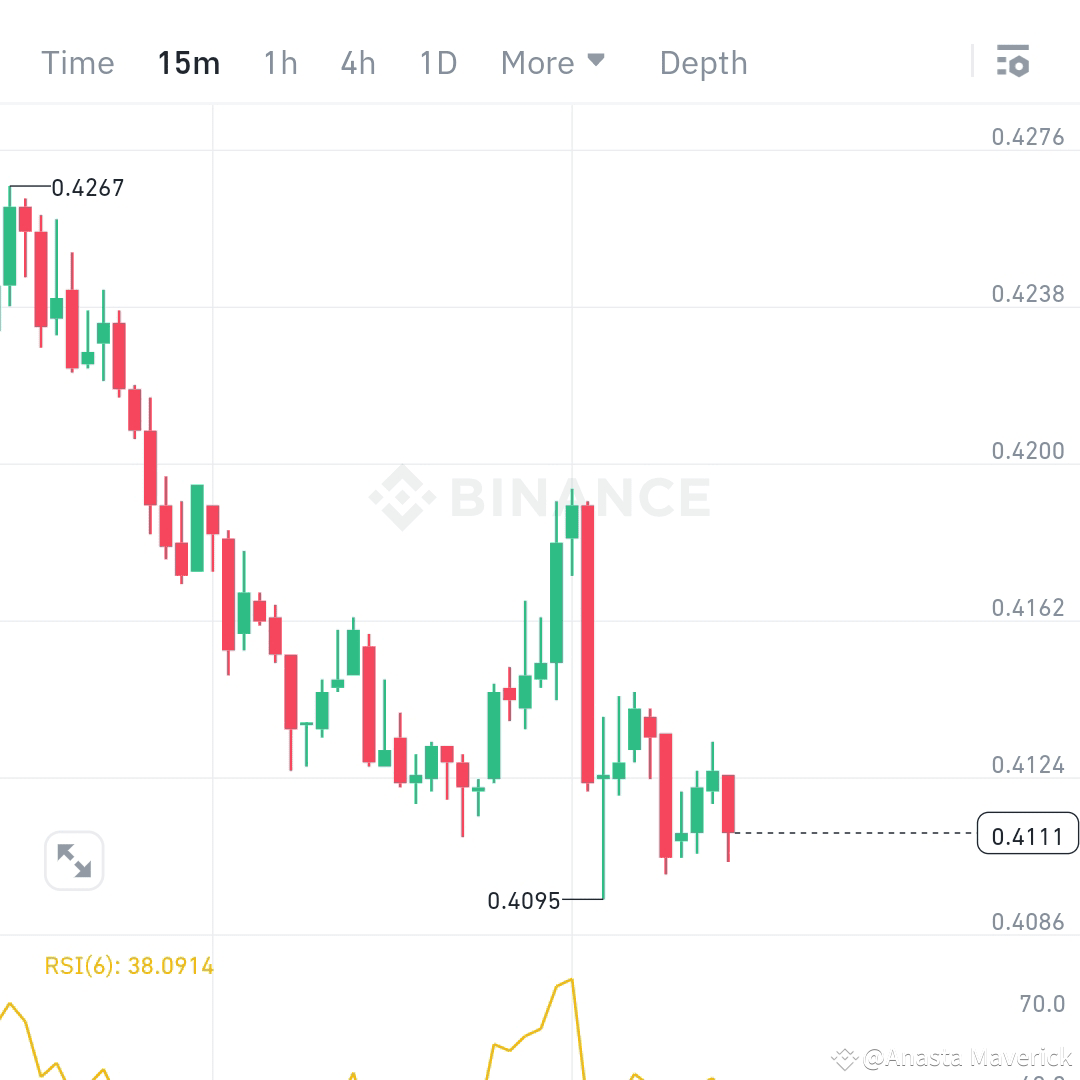Enable the 4h candle interval
1080x1080 pixels.
(357, 62)
